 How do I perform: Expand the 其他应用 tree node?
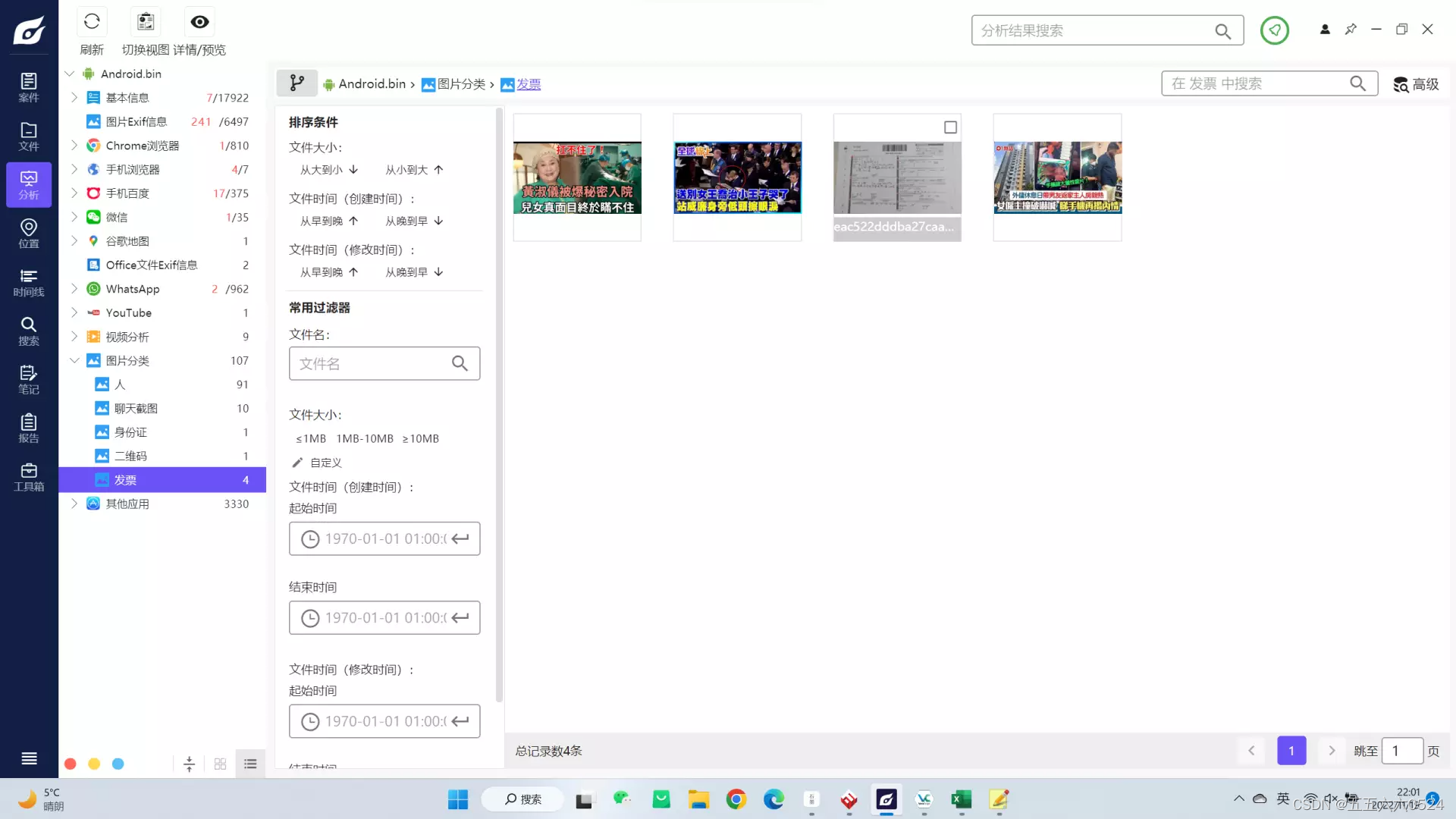[x=74, y=504]
